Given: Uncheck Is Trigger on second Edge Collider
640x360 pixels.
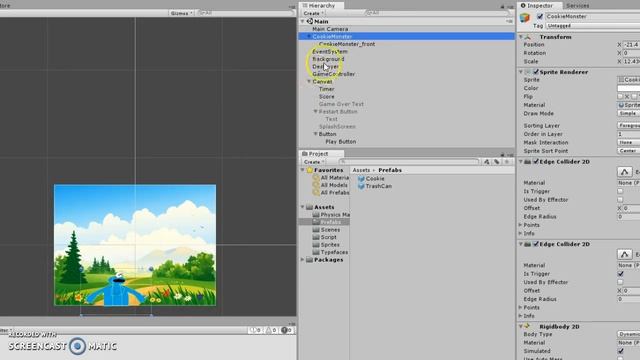Looking at the screenshot, I should tap(620, 274).
